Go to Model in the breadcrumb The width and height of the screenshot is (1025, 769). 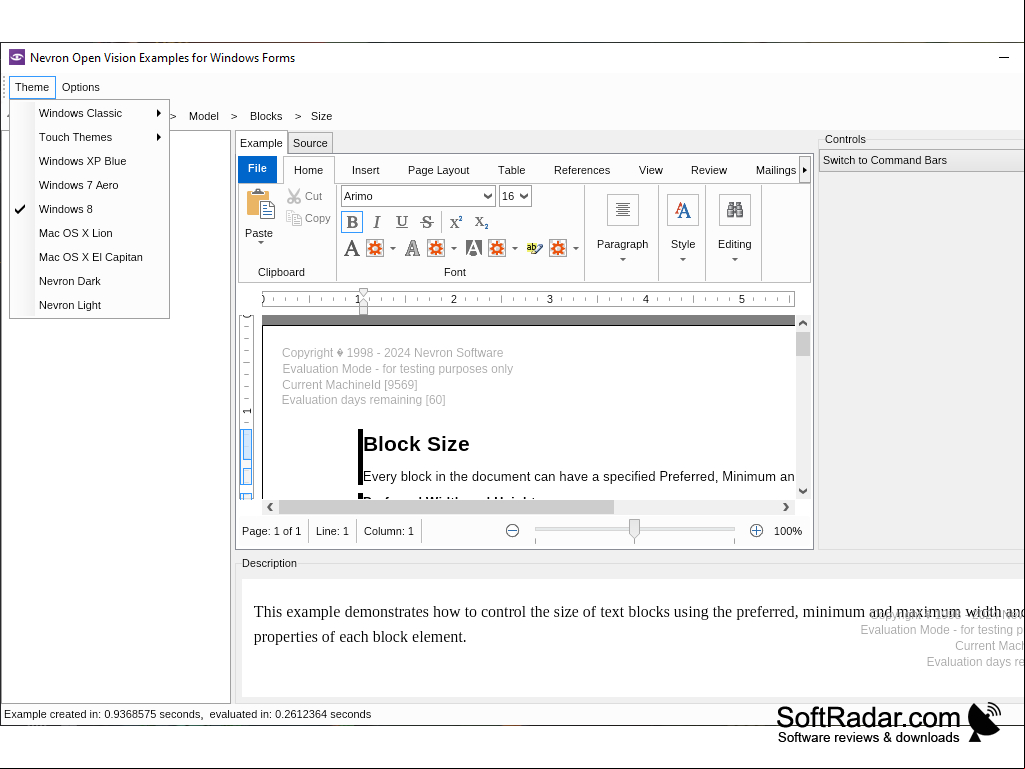click(203, 116)
